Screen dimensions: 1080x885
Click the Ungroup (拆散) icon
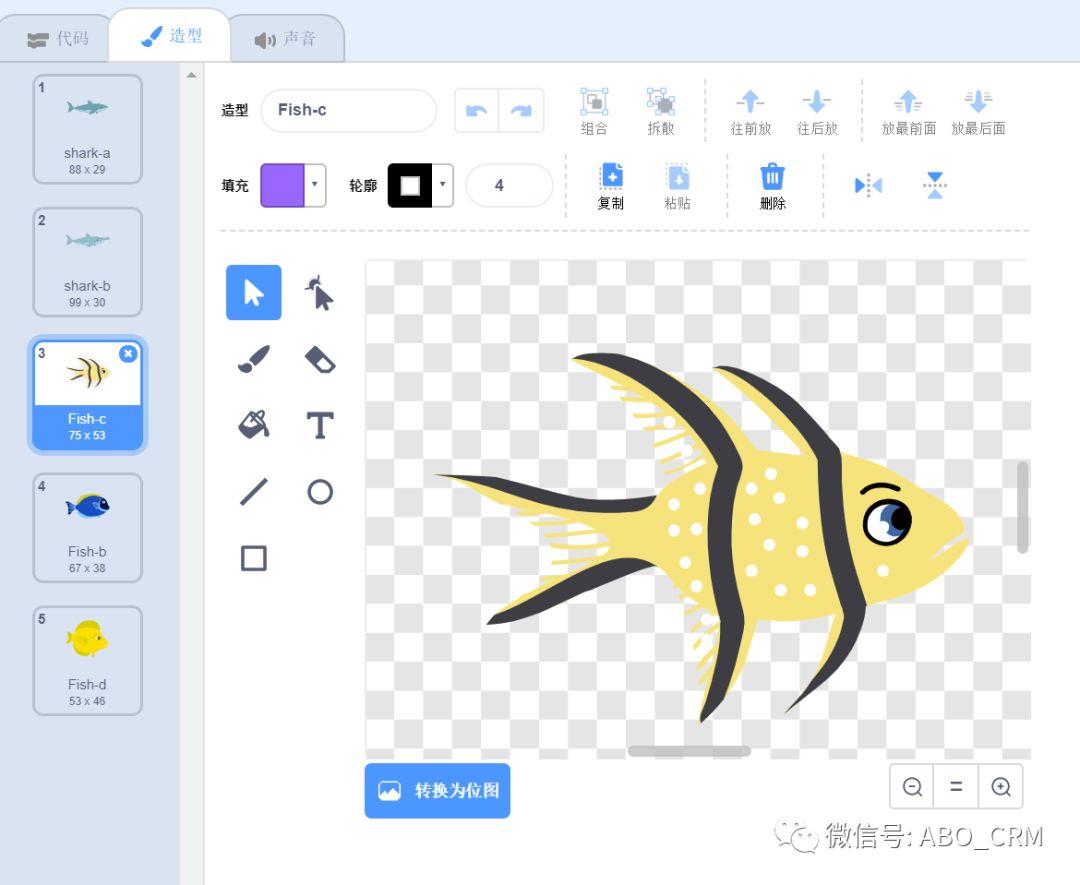661,112
